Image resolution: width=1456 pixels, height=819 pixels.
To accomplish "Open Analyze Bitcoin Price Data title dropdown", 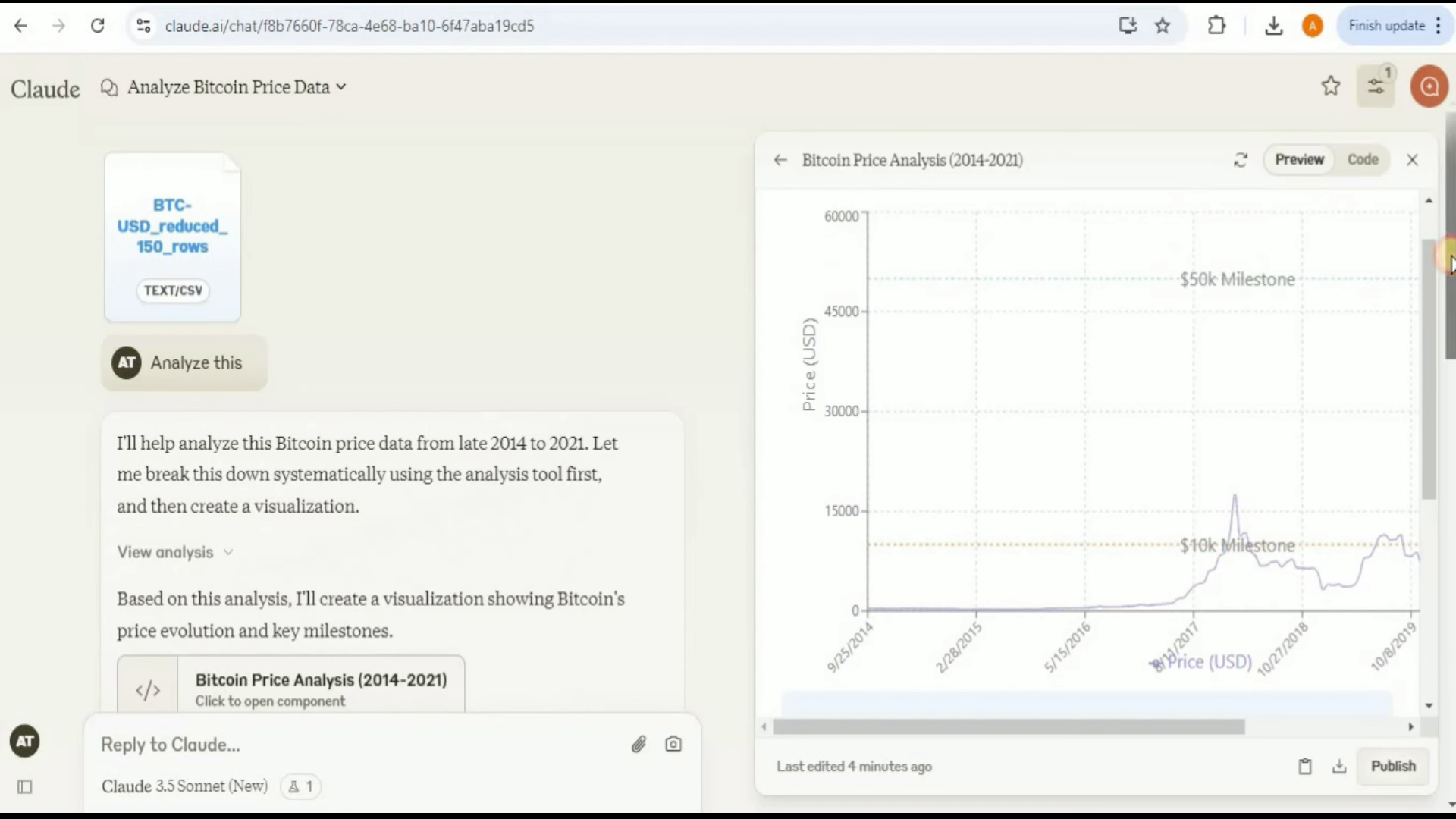I will [236, 87].
